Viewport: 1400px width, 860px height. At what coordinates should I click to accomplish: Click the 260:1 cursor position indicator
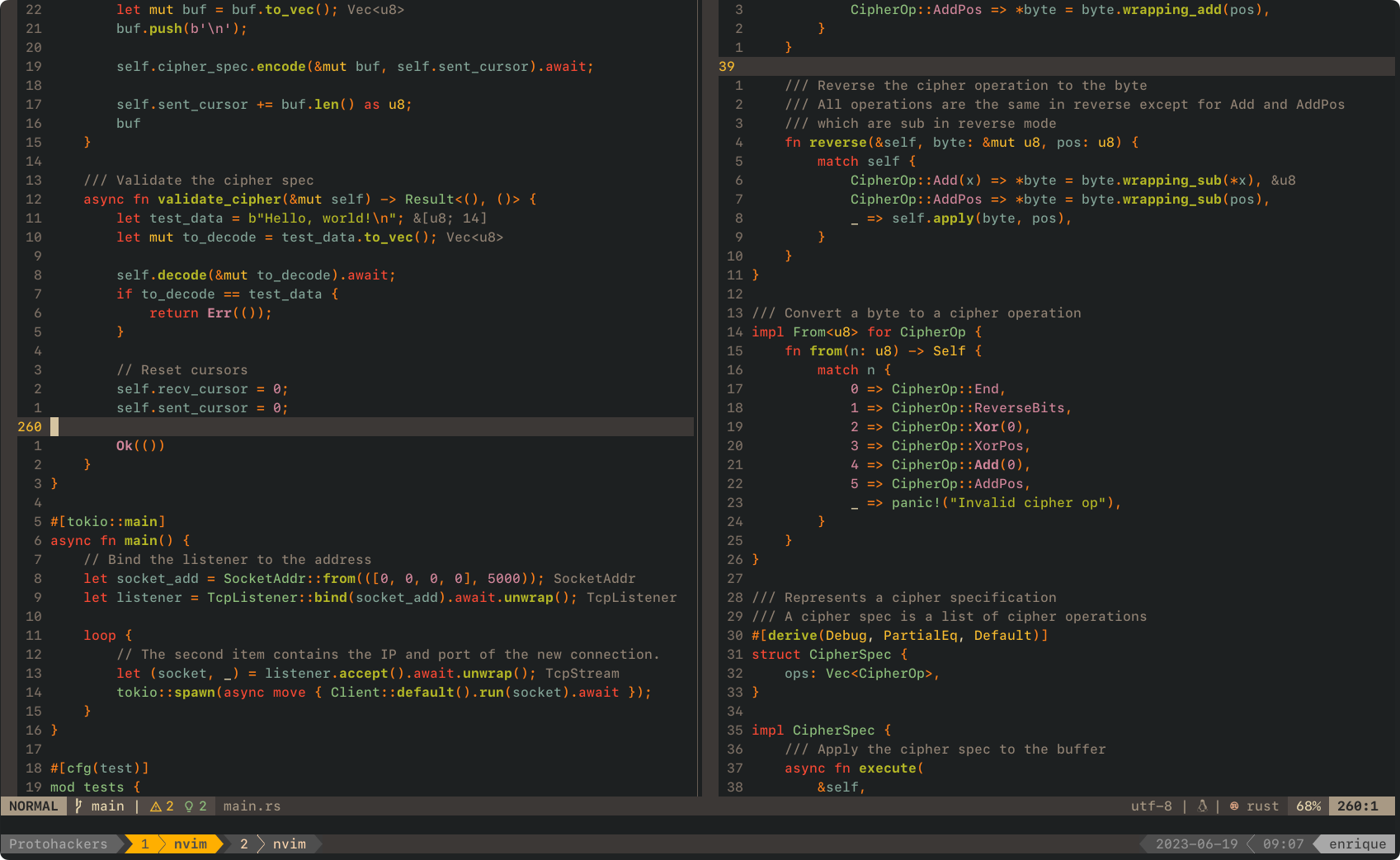click(1358, 806)
